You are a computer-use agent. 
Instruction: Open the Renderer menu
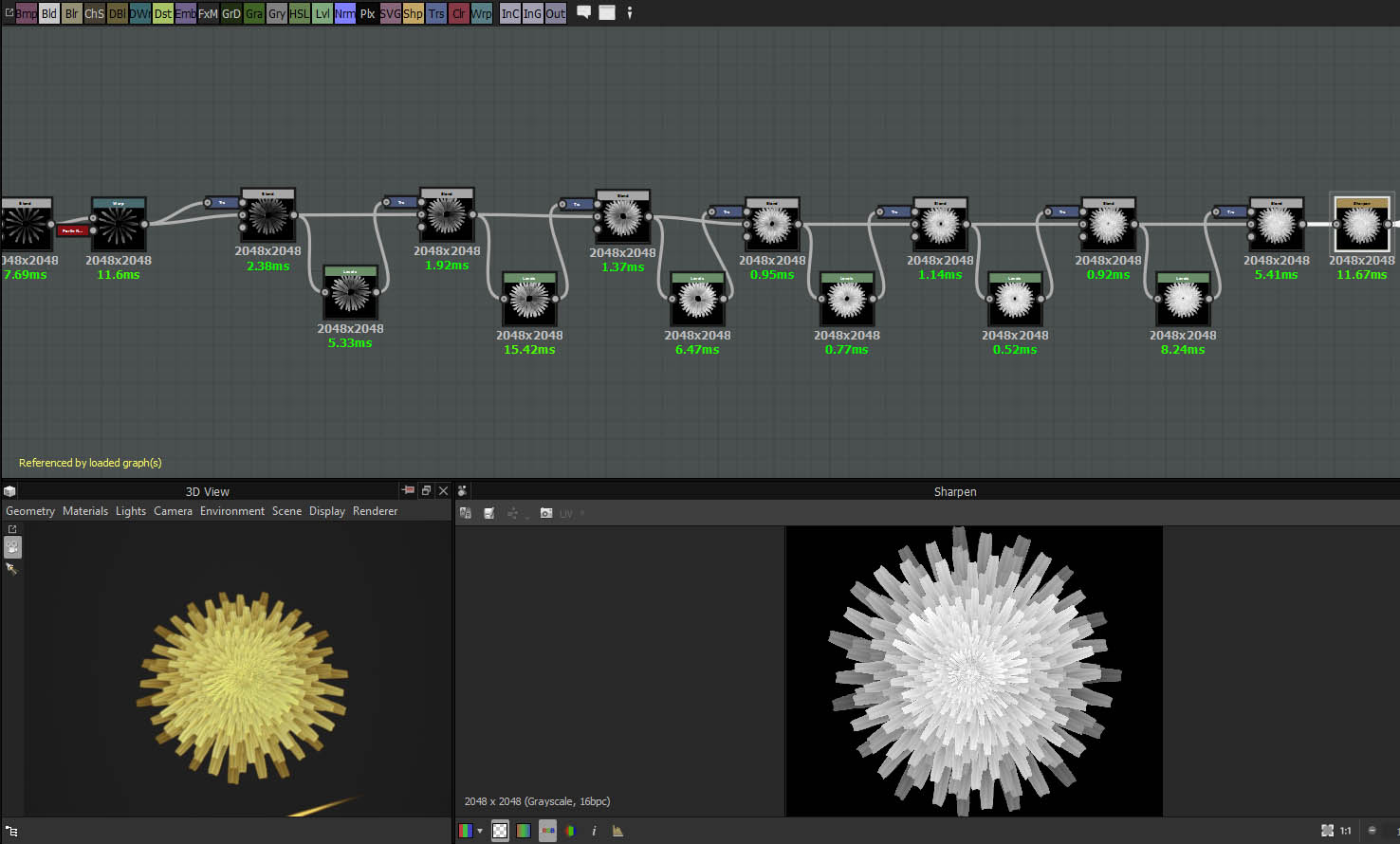click(x=376, y=511)
